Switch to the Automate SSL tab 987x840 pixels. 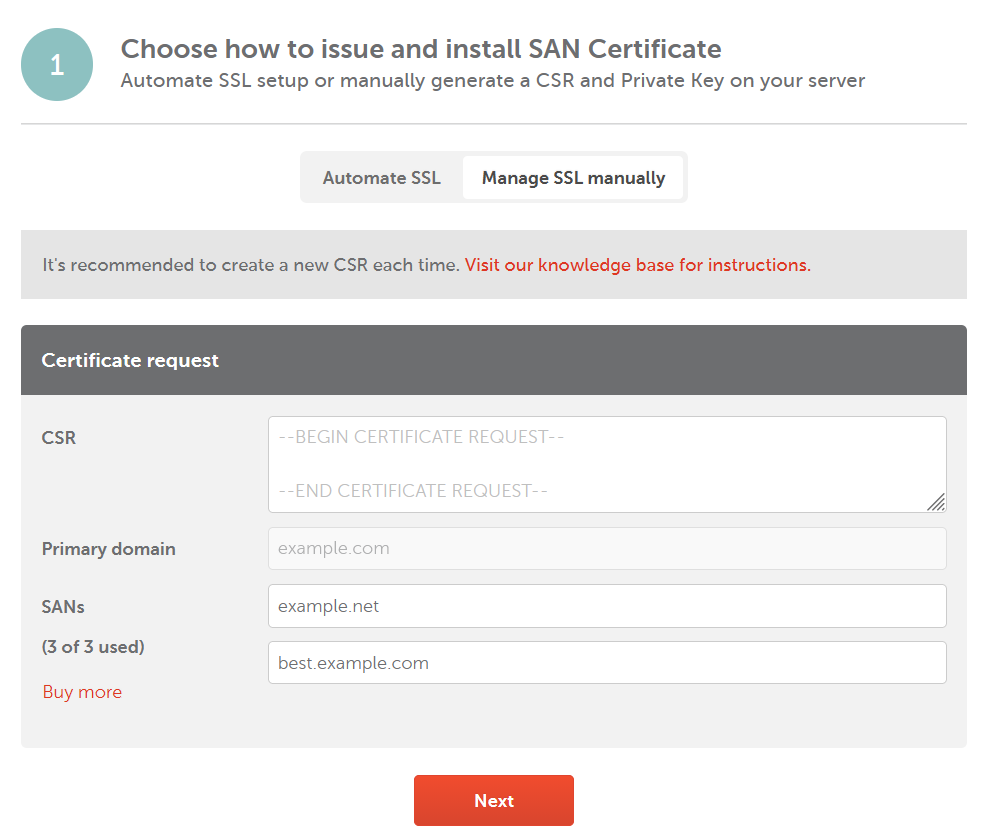381,178
